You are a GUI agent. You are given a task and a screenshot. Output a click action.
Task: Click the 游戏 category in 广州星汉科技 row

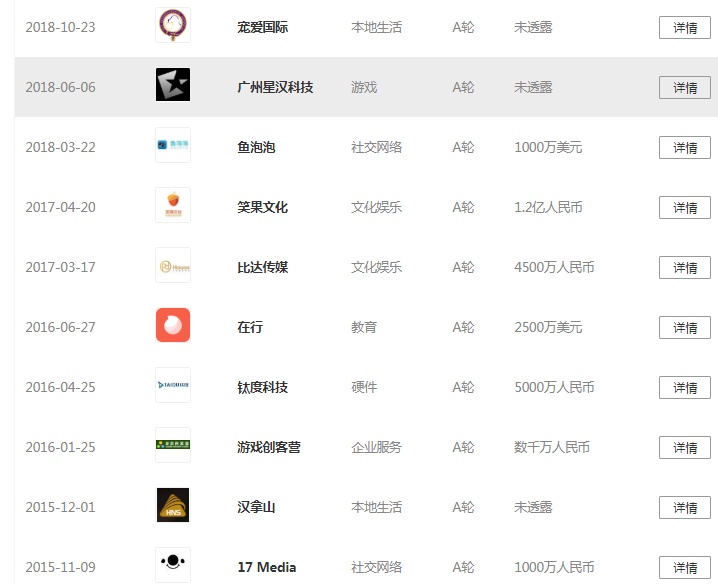tap(364, 87)
